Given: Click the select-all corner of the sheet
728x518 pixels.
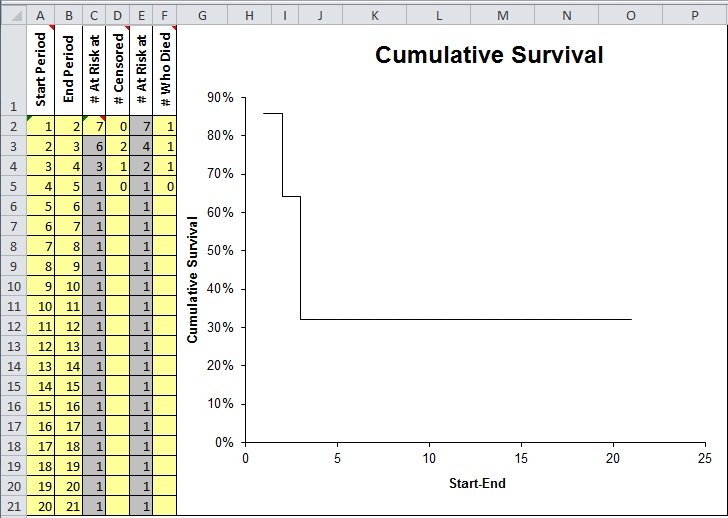Looking at the screenshot, I should tap(13, 15).
